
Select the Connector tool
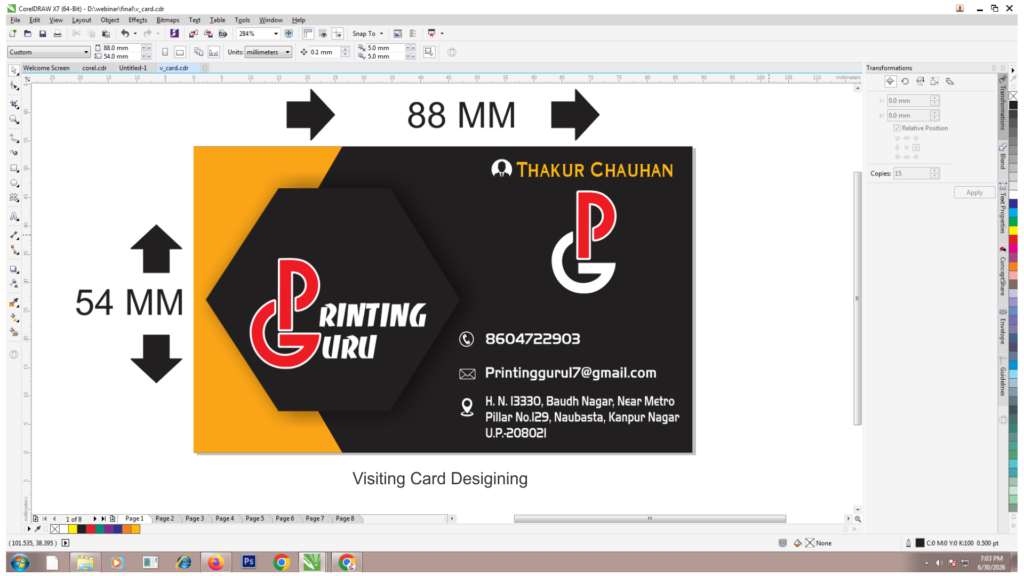(14, 251)
